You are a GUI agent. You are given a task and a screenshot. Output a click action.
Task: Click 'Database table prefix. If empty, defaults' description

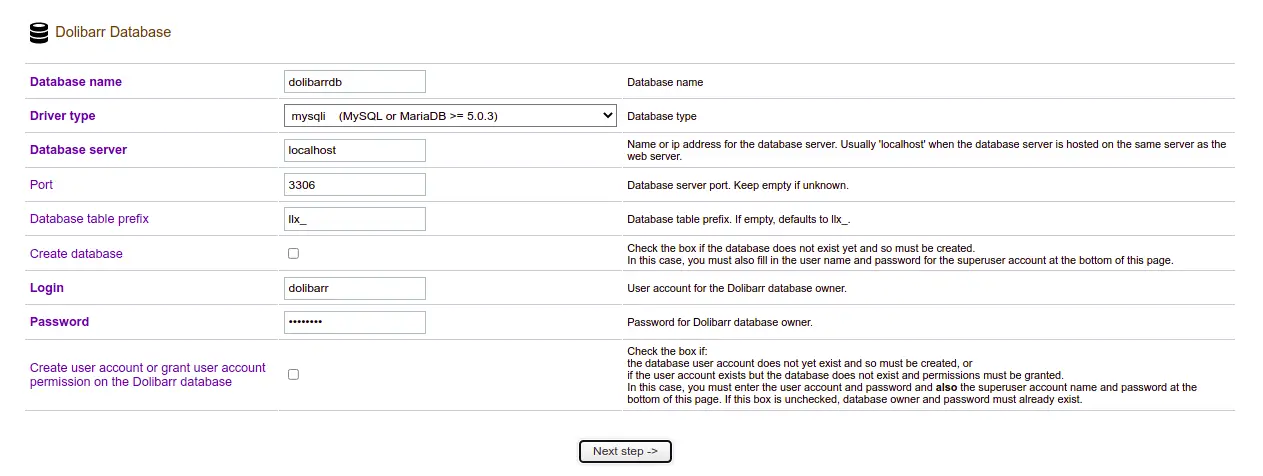pos(739,220)
